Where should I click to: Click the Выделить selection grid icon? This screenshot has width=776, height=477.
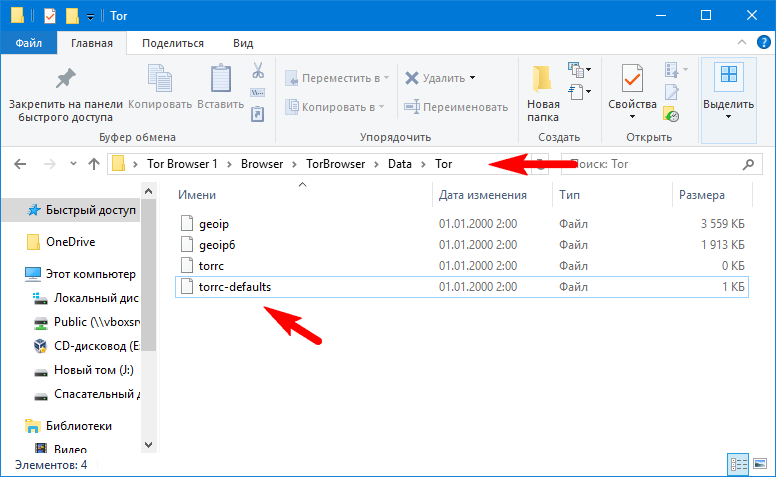tap(728, 76)
